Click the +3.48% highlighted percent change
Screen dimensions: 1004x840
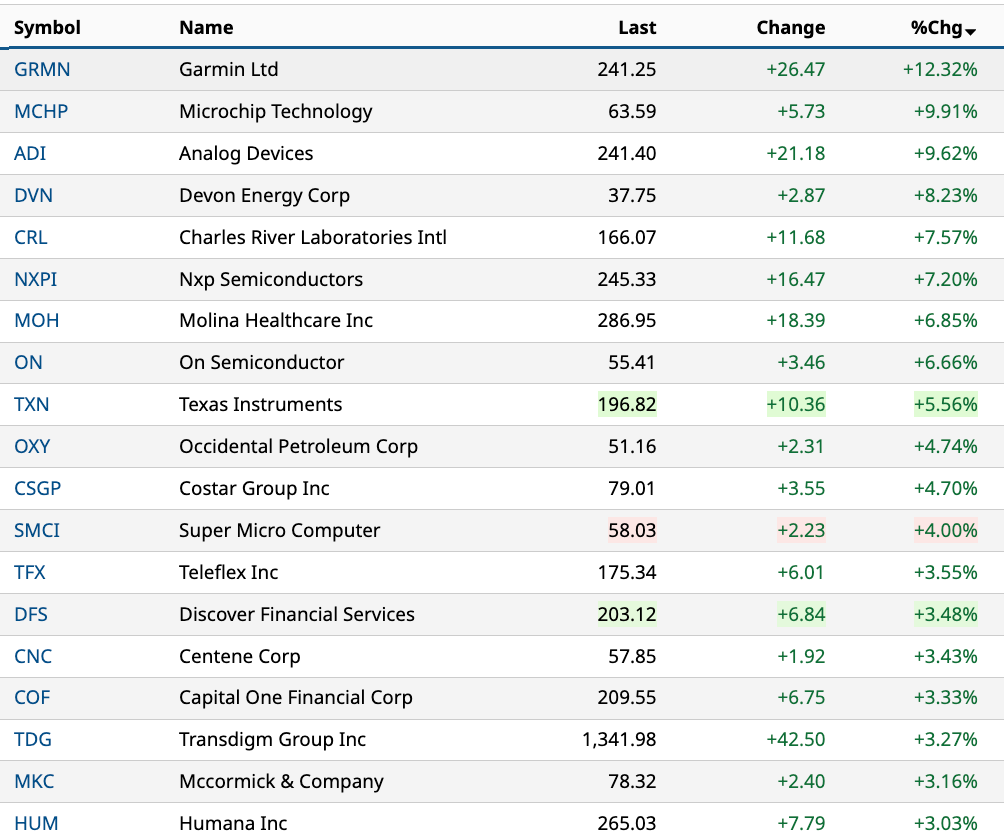pos(946,615)
